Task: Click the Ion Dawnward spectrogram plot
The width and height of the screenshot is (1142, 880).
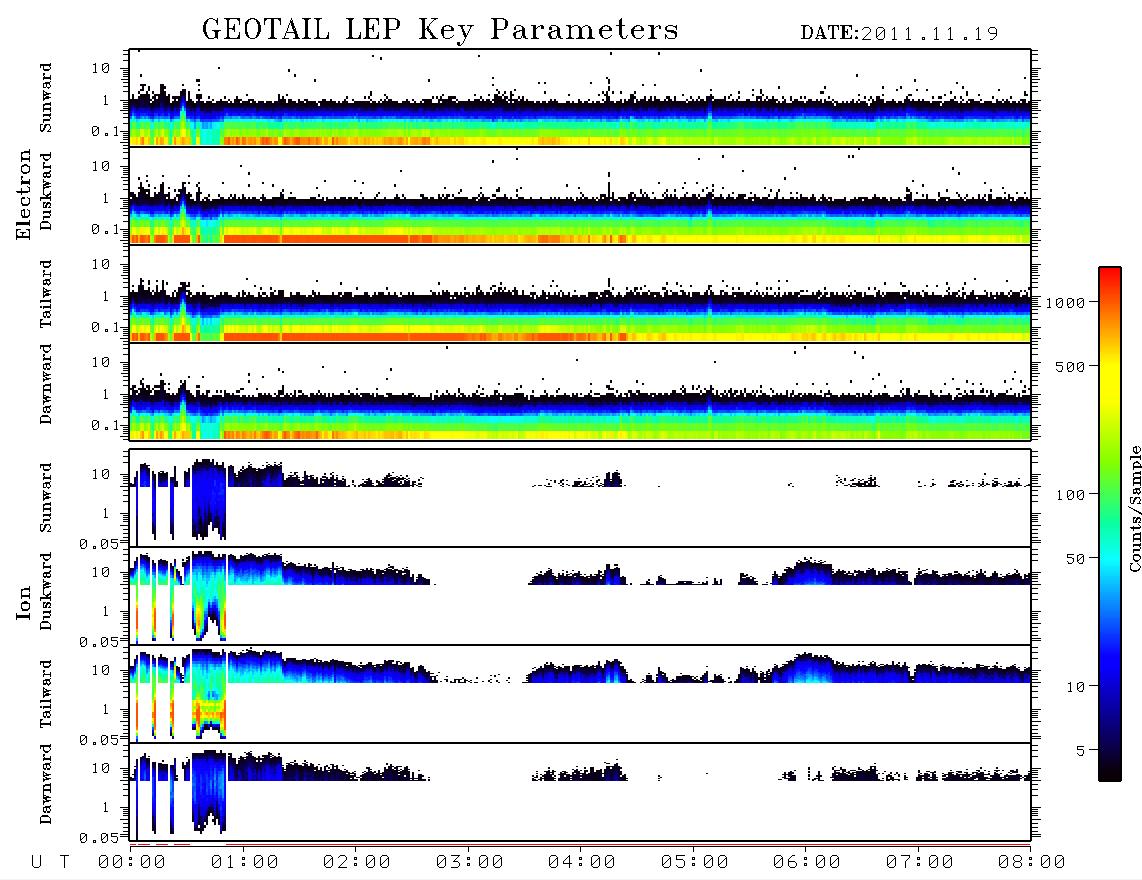Action: [x=580, y=792]
